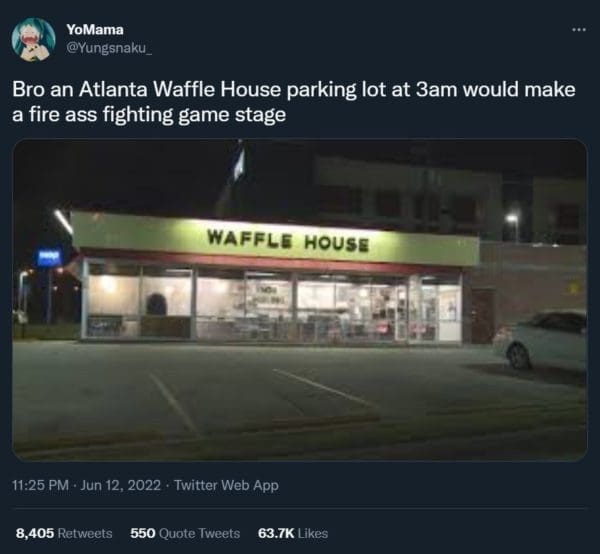Open the three-dot more options menu

coord(579,29)
